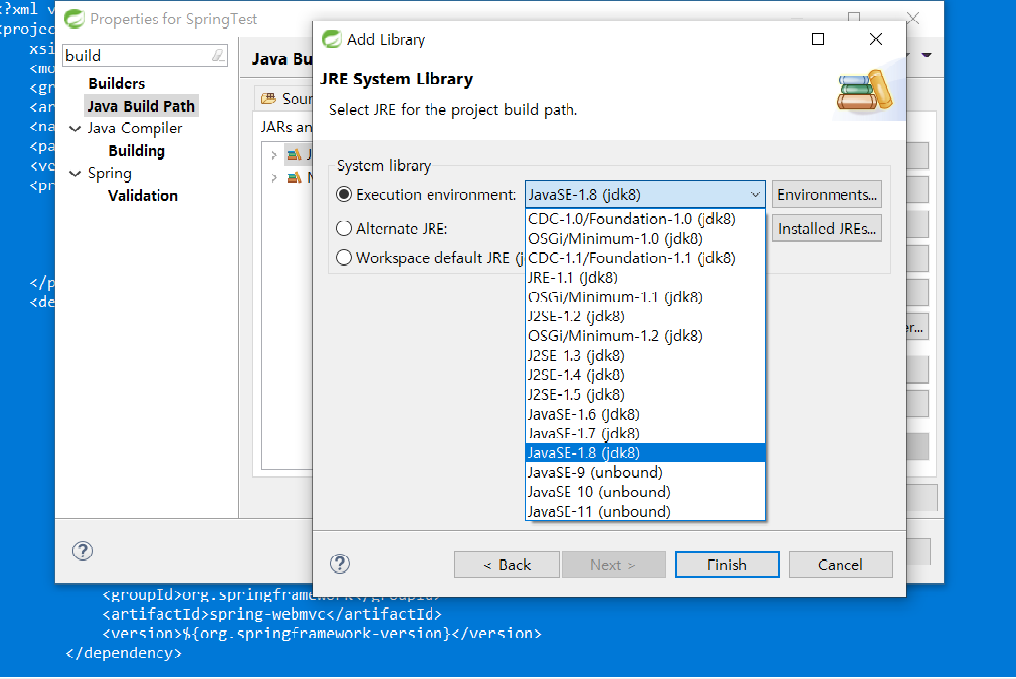Open help in Properties for SpringTest window
This screenshot has height=679, width=1016.
82,551
